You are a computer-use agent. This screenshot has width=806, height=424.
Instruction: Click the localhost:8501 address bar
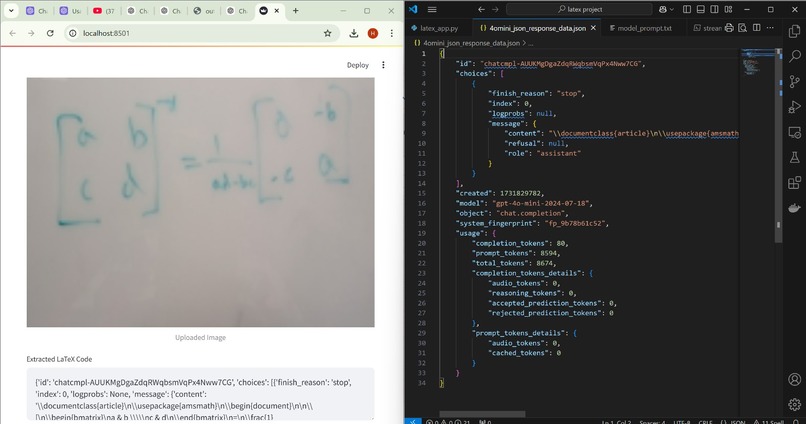[x=200, y=33]
